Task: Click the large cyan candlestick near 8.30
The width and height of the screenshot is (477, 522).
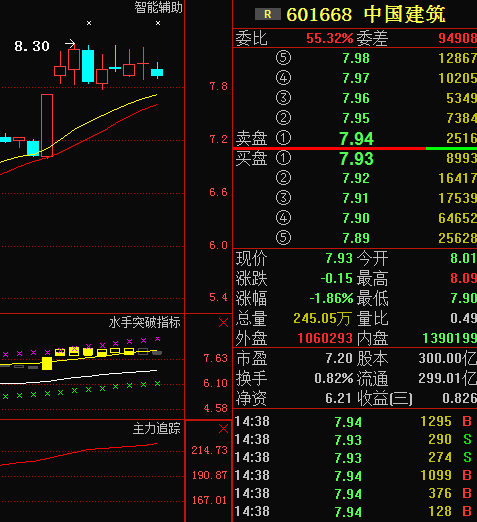Action: pos(88,66)
